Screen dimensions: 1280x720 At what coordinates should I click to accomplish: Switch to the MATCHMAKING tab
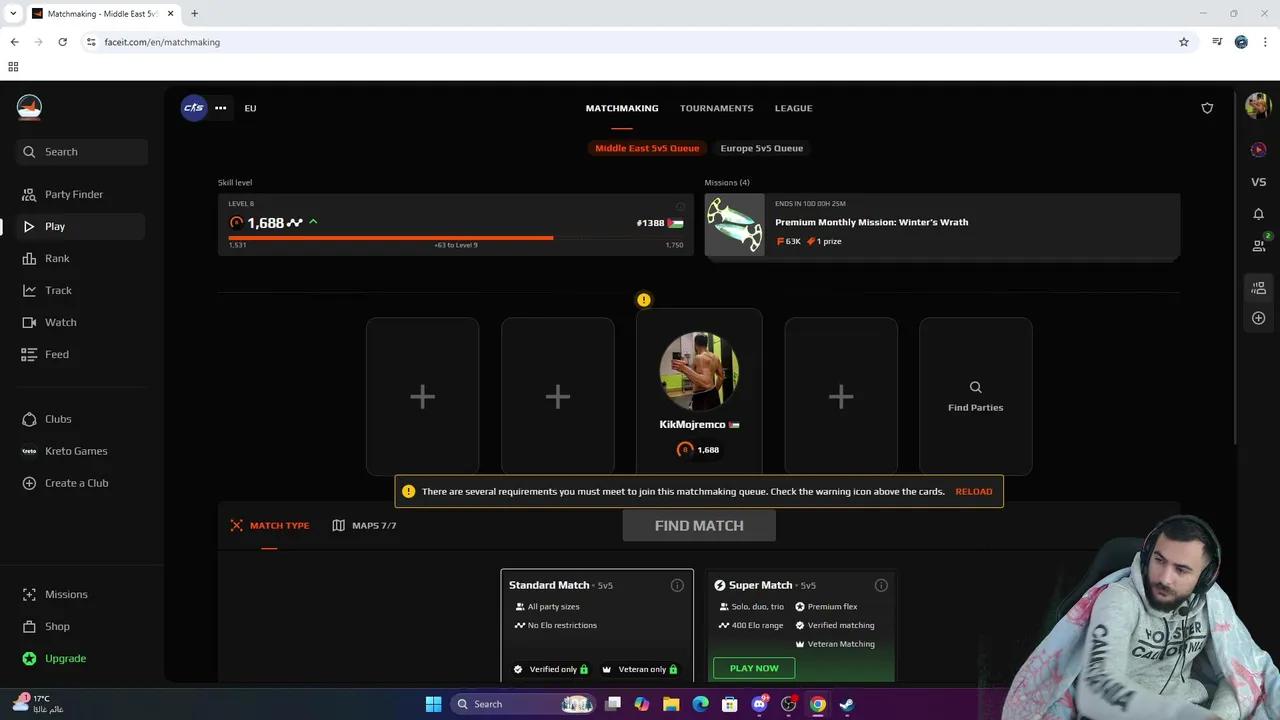tap(622, 108)
